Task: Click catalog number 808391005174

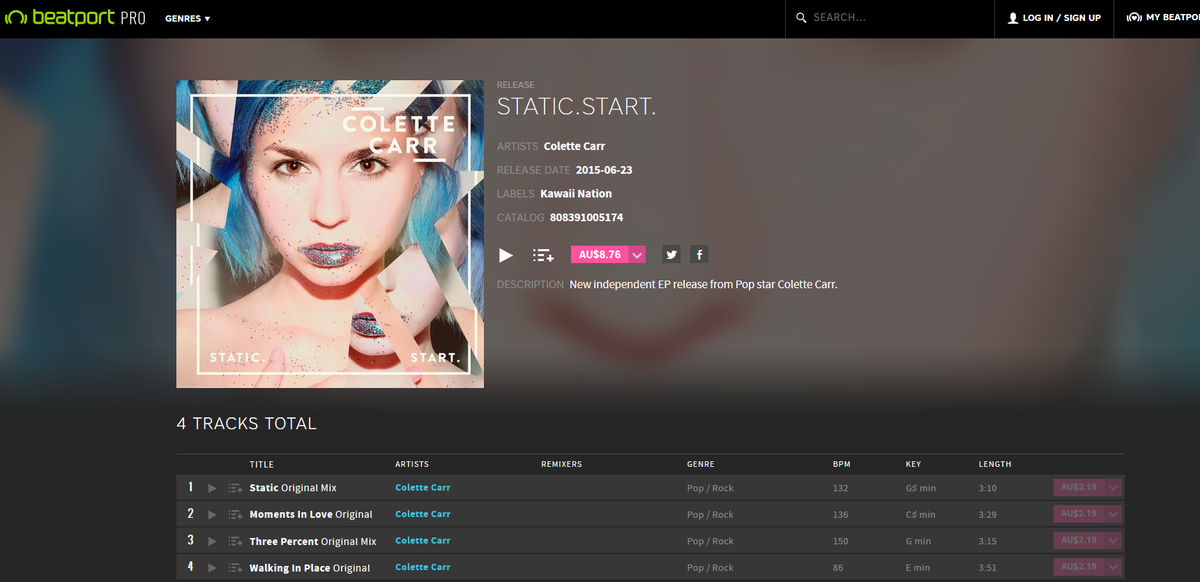Action: [586, 218]
